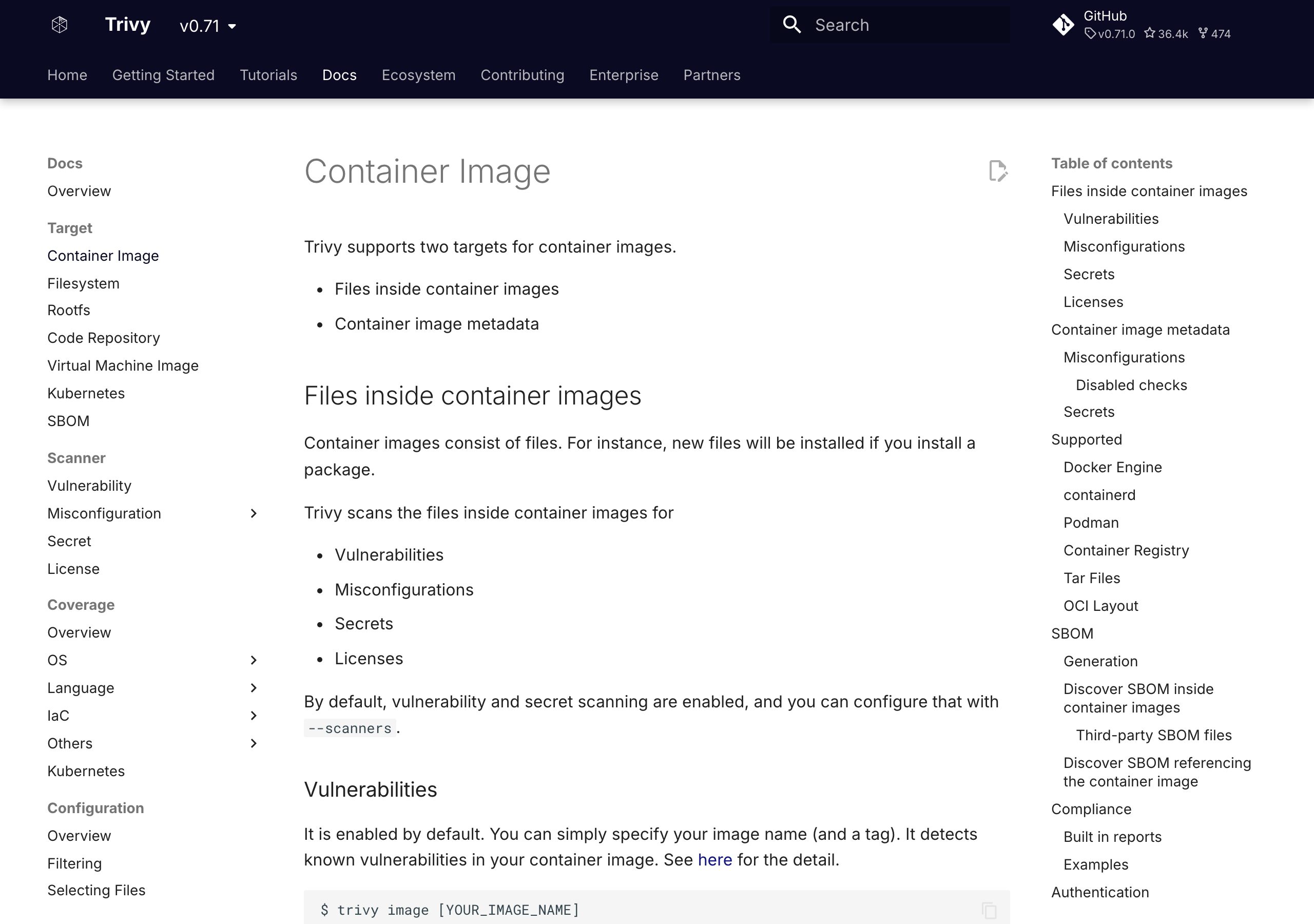This screenshot has width=1314, height=924.
Task: Jump to Discover SBOM referencing the container image
Action: (1157, 772)
